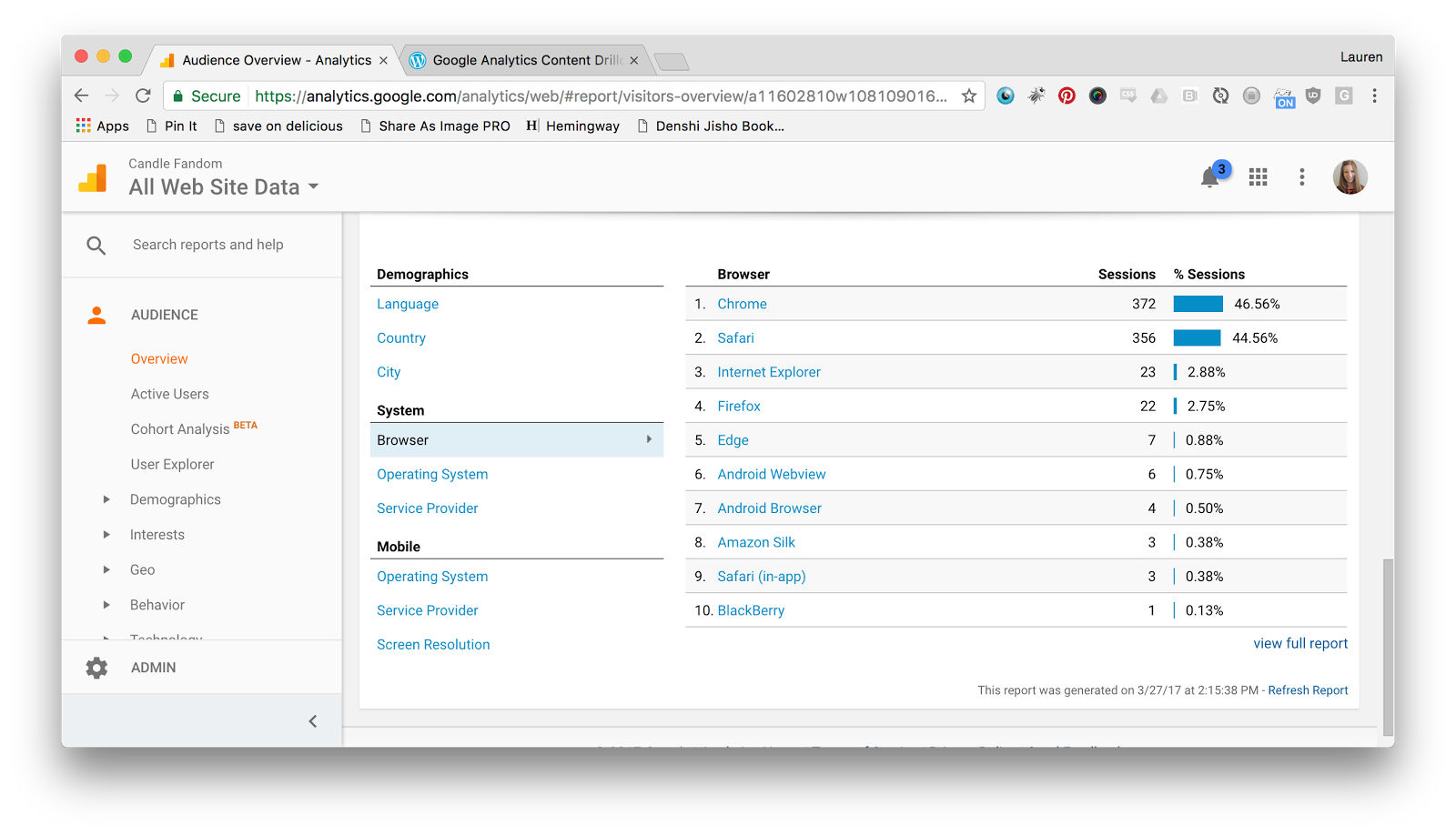The image size is (1456, 835).
Task: Click the Pinterest extension icon
Action: [x=1067, y=96]
